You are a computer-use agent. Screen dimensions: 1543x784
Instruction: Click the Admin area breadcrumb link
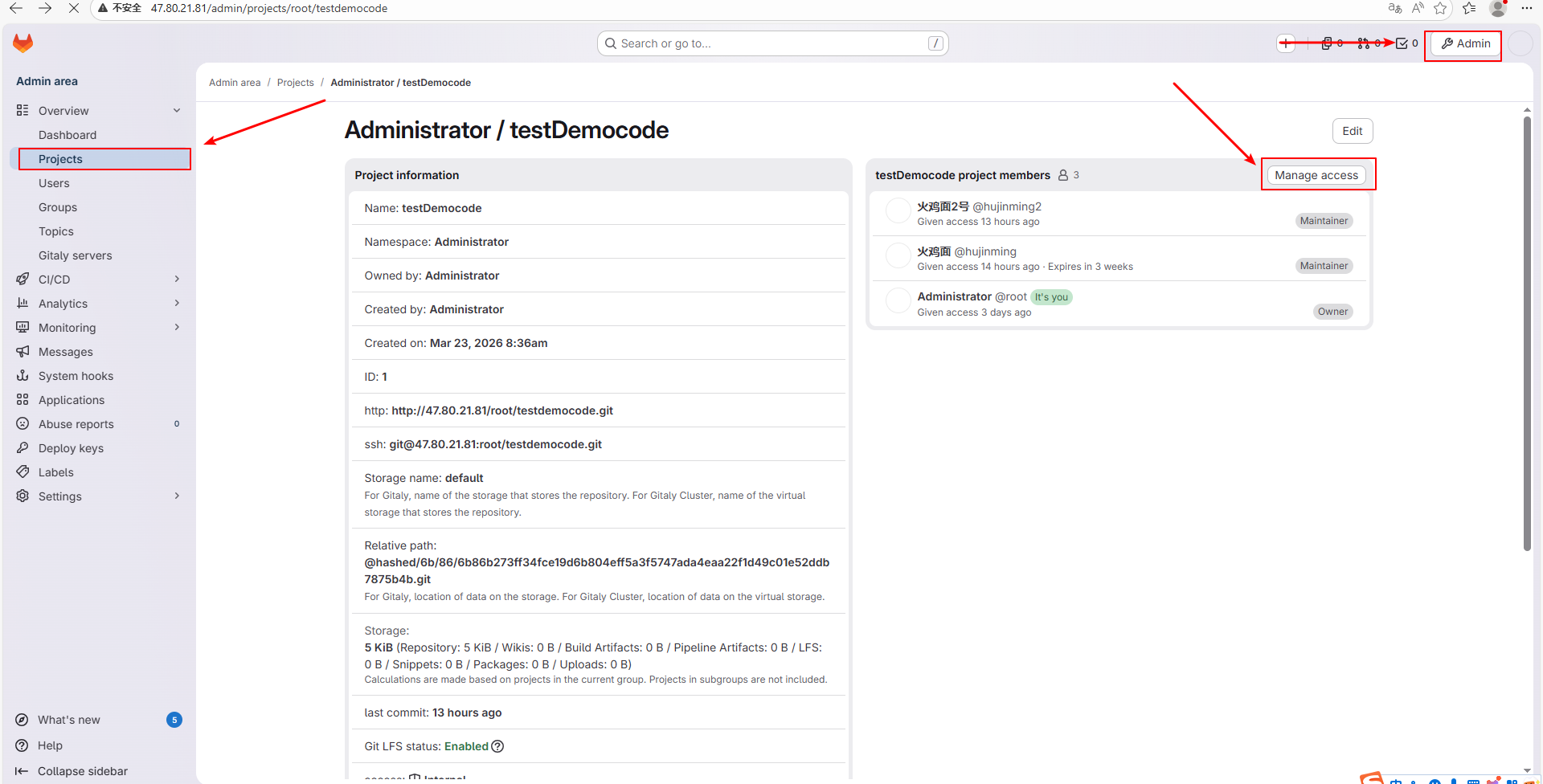(x=235, y=83)
